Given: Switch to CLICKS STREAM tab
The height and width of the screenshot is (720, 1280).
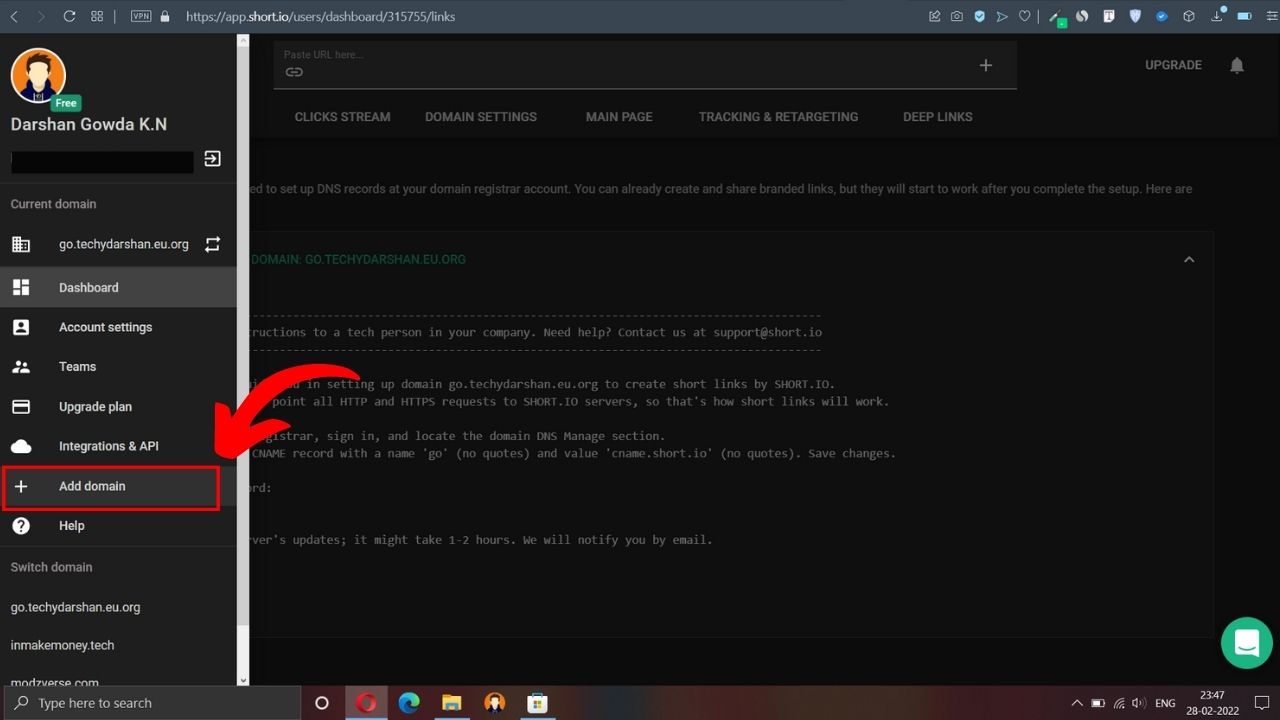Looking at the screenshot, I should coord(342,117).
